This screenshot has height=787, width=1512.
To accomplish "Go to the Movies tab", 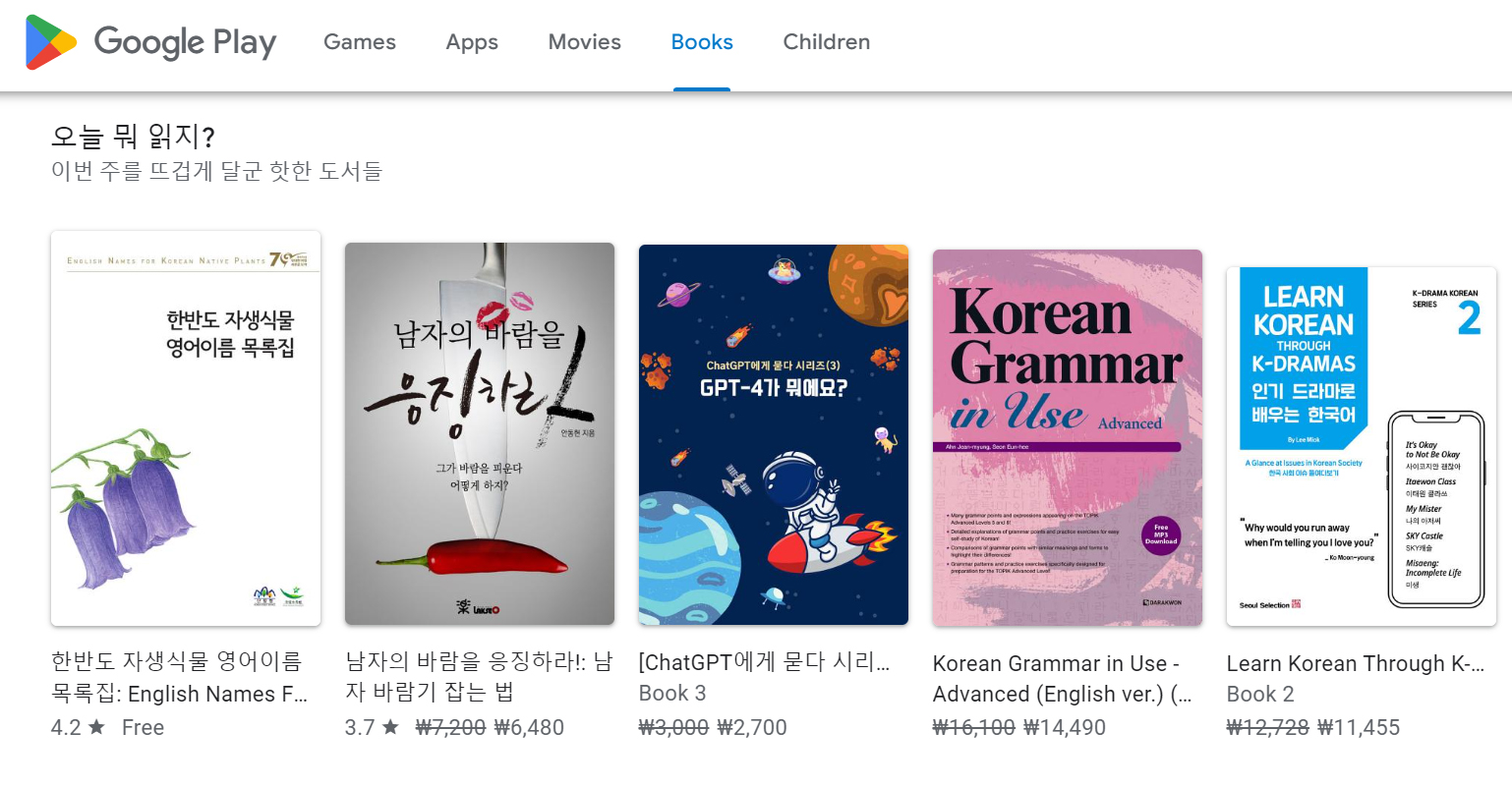I will coord(585,42).
